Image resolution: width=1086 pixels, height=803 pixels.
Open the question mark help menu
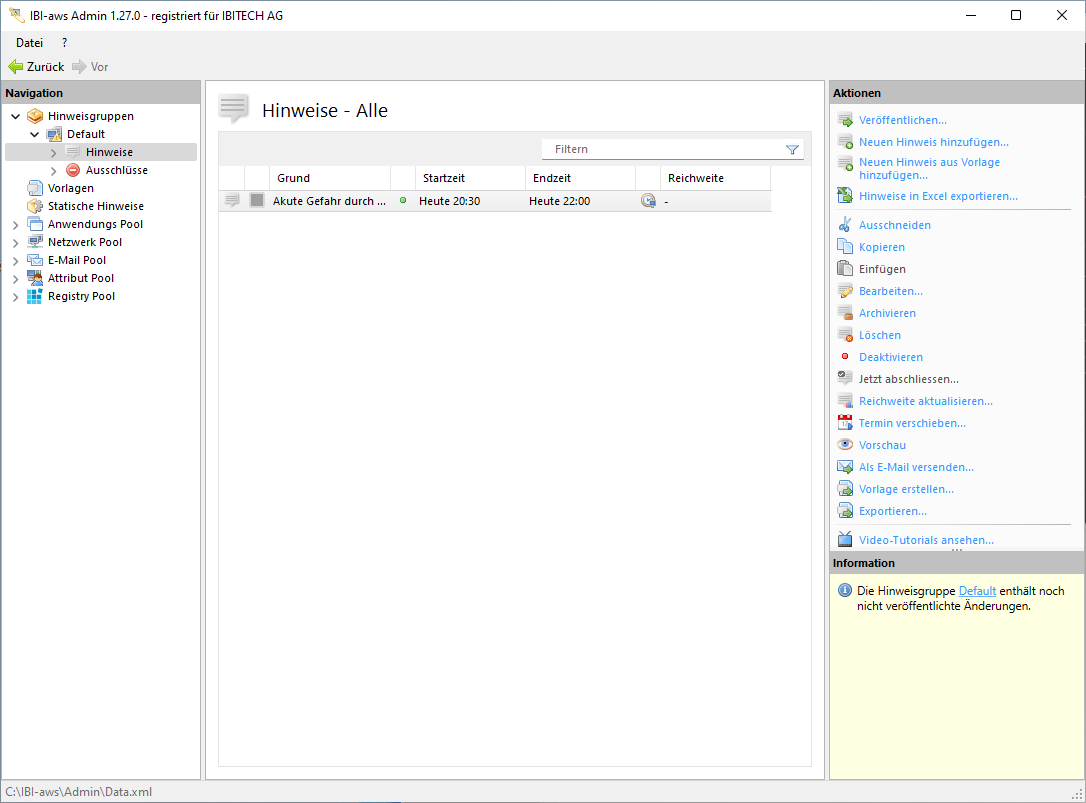[65, 43]
